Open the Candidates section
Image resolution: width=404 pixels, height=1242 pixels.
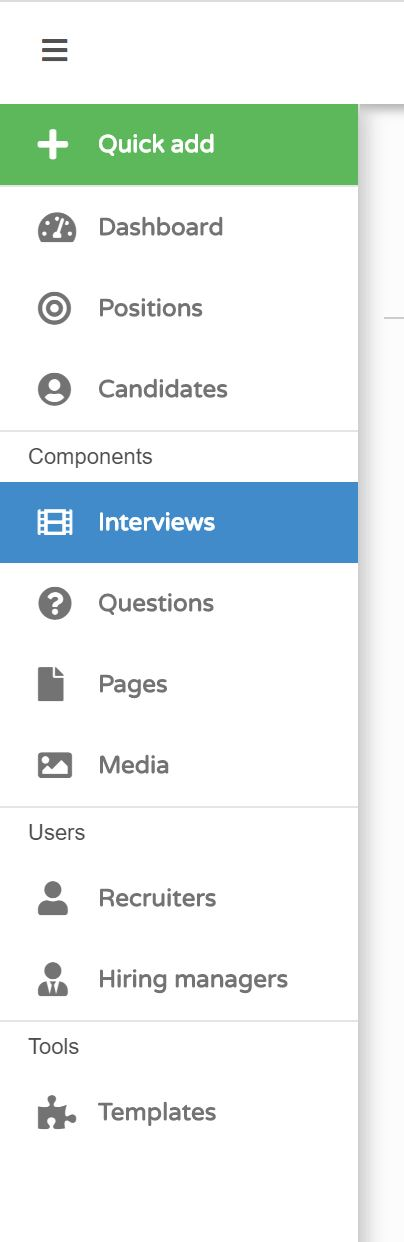tap(179, 389)
